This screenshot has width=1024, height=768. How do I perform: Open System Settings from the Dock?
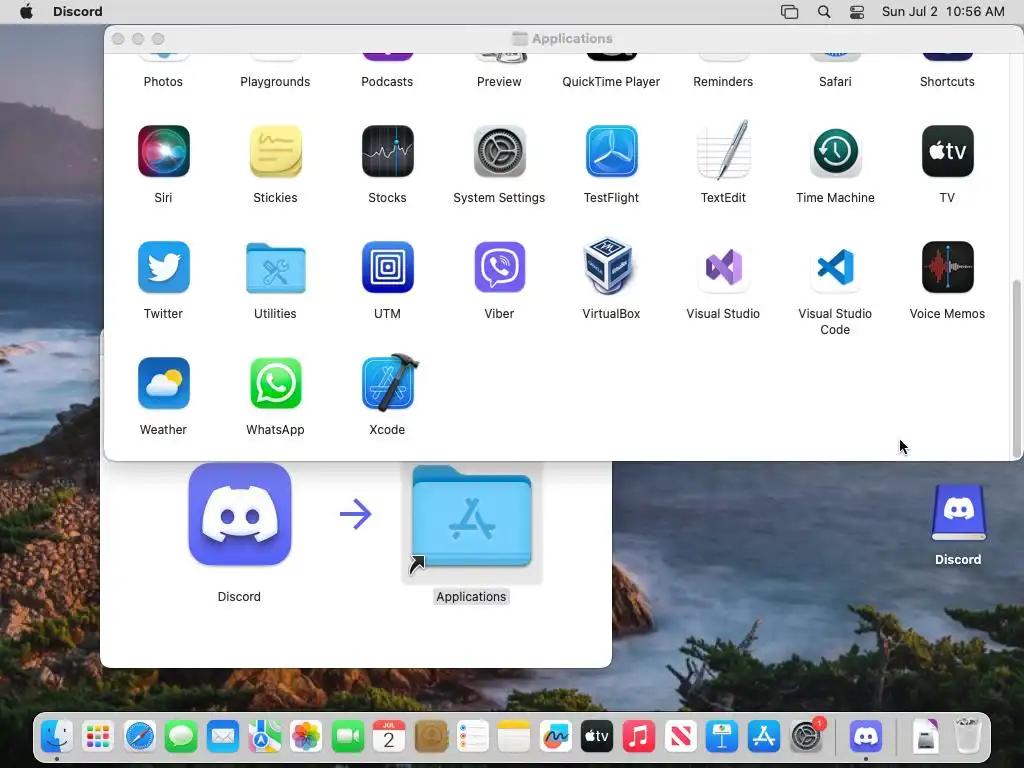tap(807, 737)
